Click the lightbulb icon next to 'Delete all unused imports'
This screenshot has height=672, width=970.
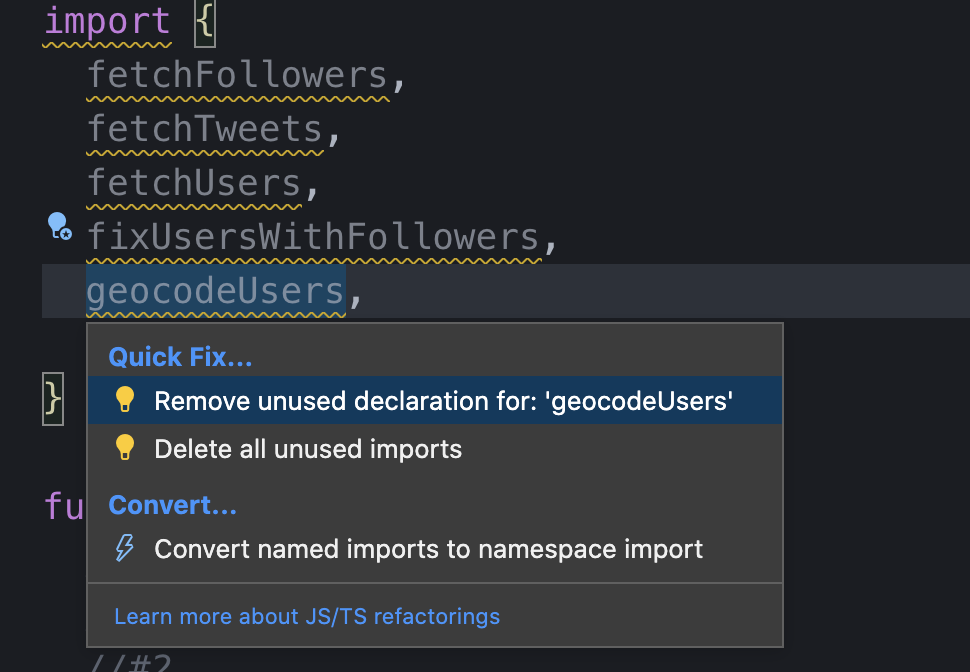click(x=124, y=448)
